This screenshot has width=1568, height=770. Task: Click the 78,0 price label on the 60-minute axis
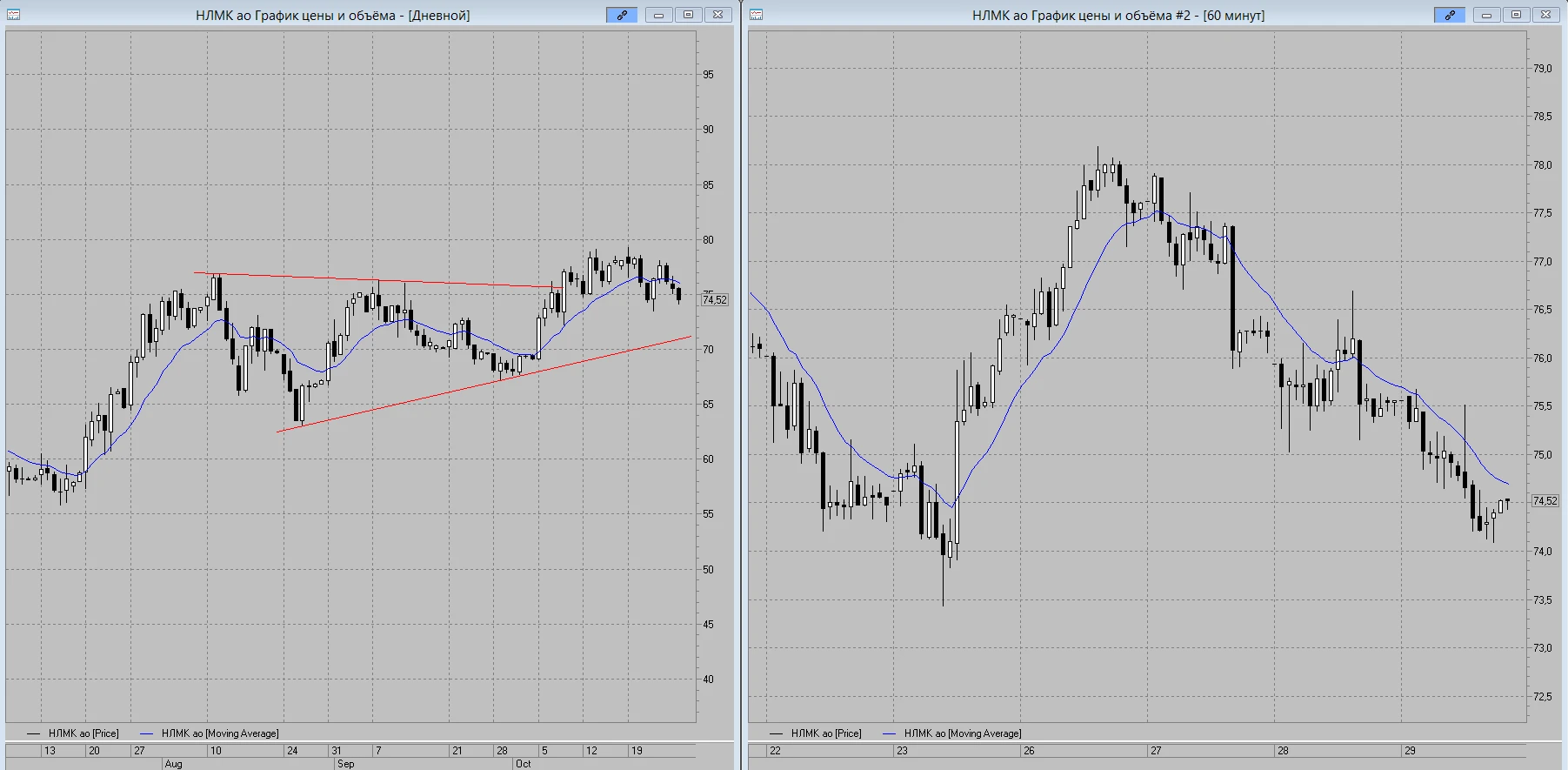1542,165
